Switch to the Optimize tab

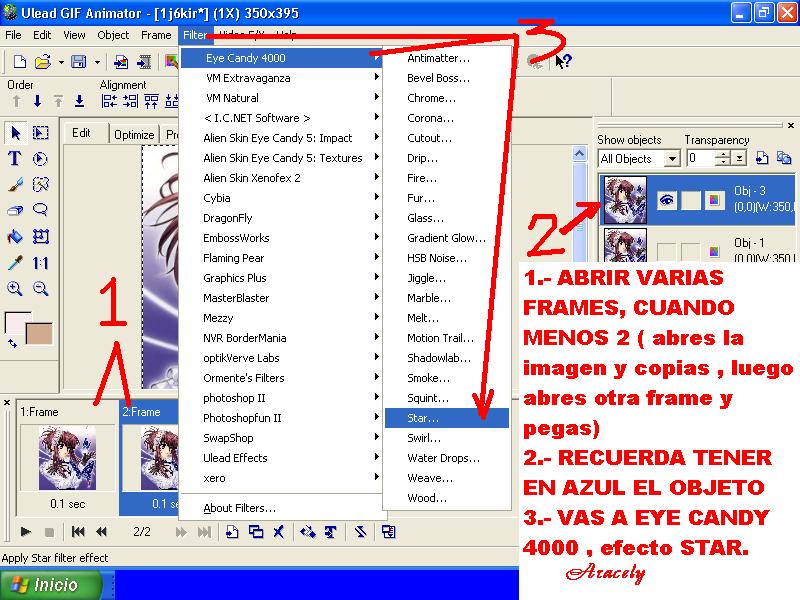click(x=134, y=135)
